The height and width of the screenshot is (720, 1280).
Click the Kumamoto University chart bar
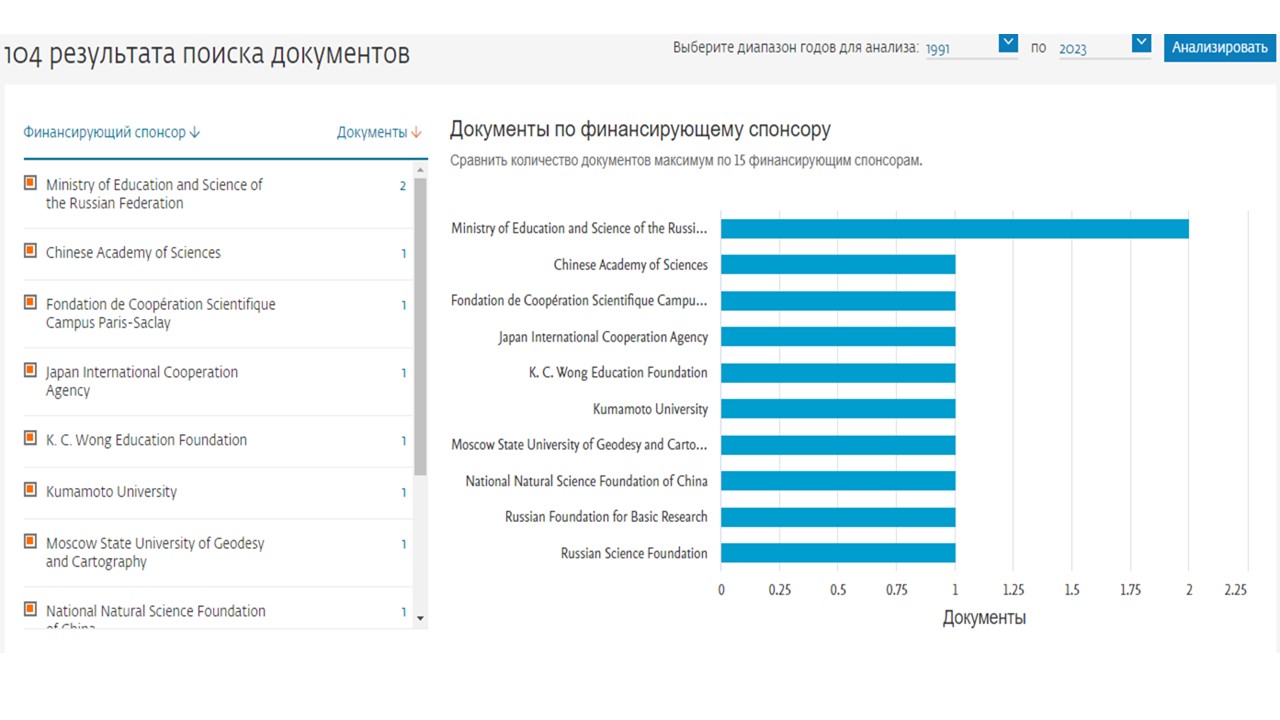[838, 409]
